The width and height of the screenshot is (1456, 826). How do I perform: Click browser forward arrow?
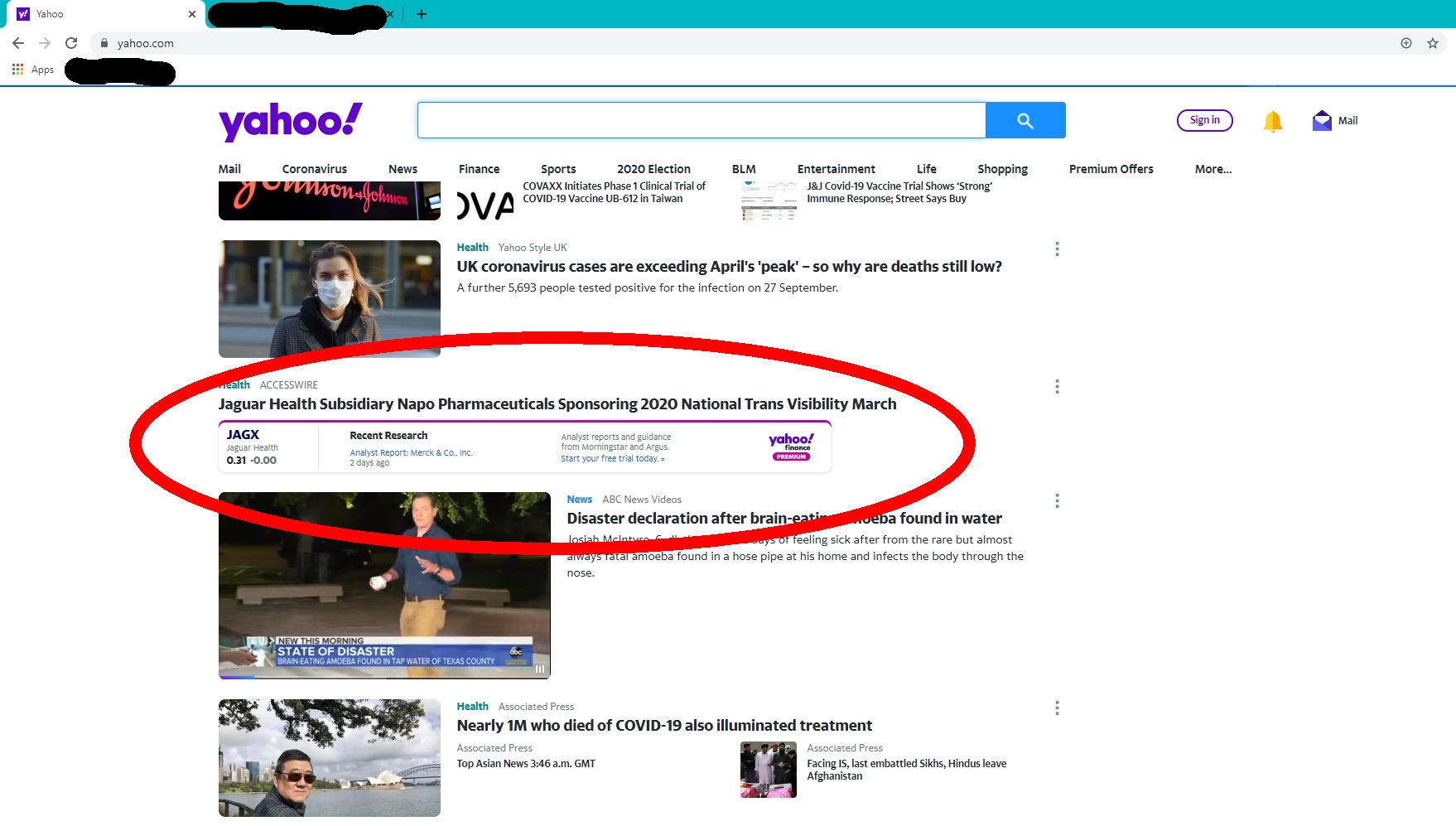pyautogui.click(x=45, y=43)
